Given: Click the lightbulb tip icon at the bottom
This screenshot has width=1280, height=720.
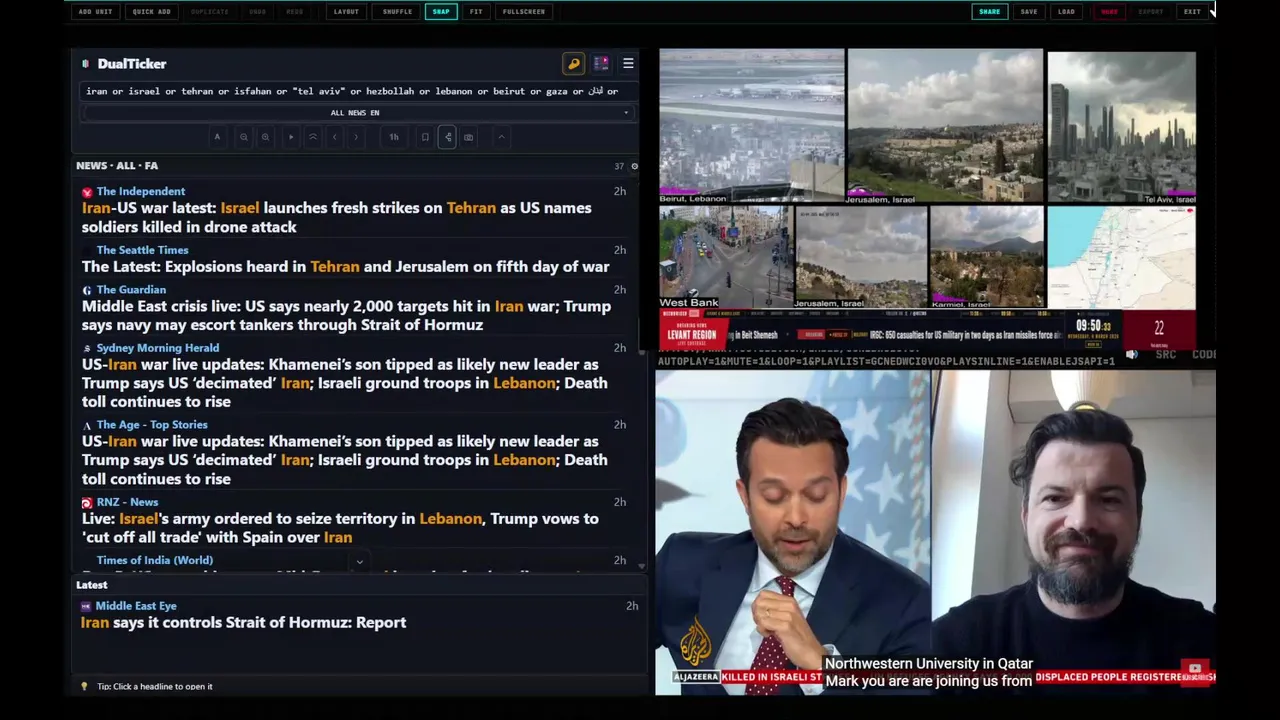Looking at the screenshot, I should pyautogui.click(x=84, y=687).
